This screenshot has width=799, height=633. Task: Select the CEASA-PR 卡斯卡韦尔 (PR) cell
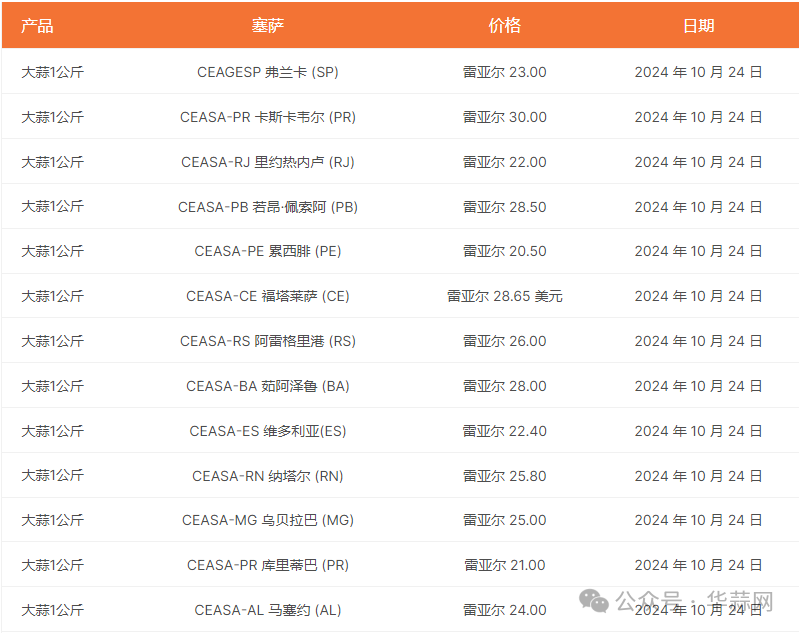pos(268,117)
